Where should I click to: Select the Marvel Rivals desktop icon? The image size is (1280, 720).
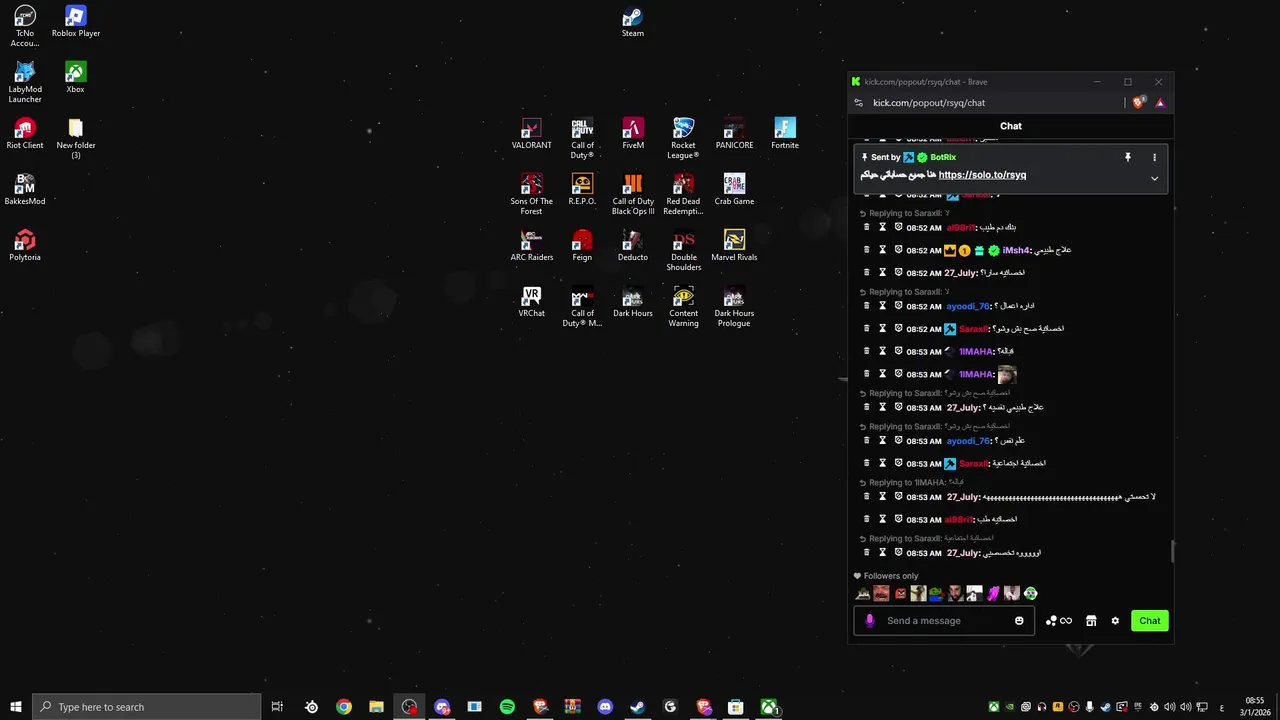click(x=734, y=246)
